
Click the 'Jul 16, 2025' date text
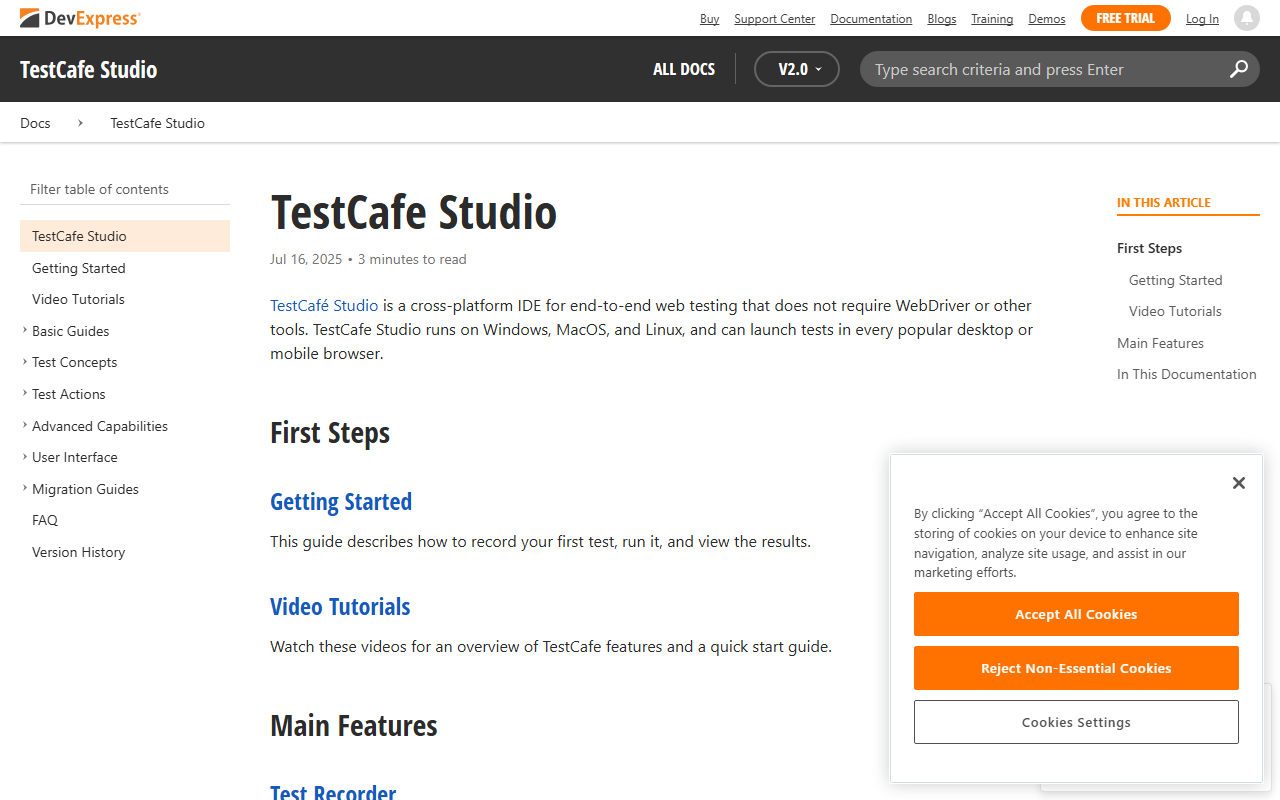306,259
